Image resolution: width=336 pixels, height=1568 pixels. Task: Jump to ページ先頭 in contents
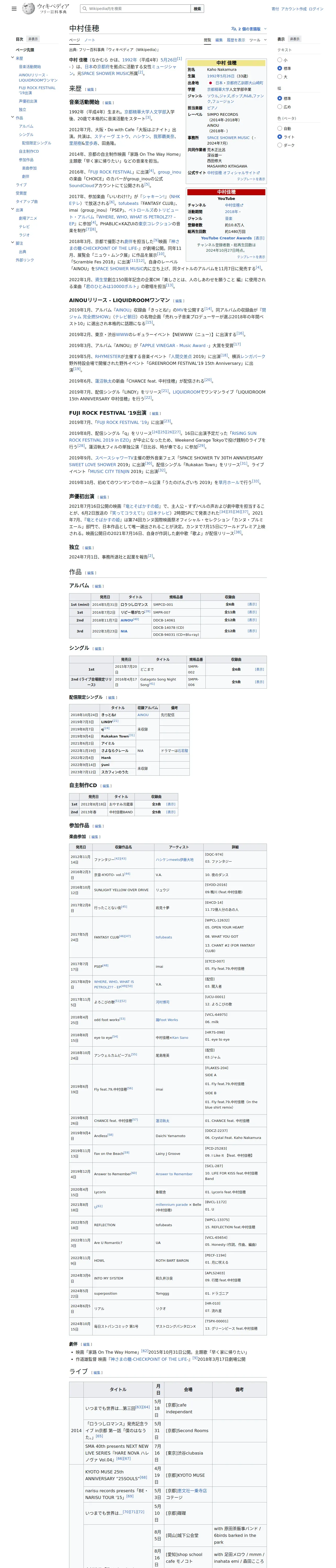point(25,50)
